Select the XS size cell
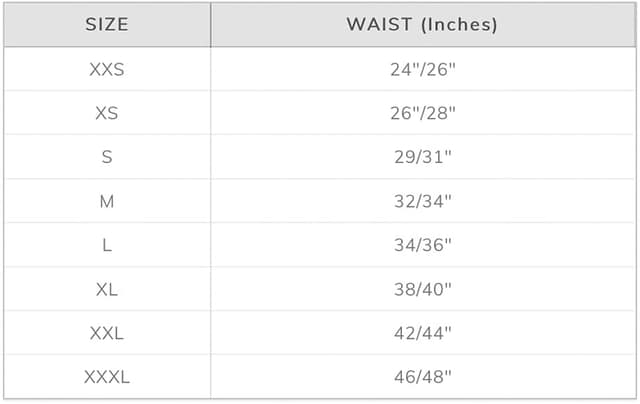640x404 pixels. click(106, 113)
